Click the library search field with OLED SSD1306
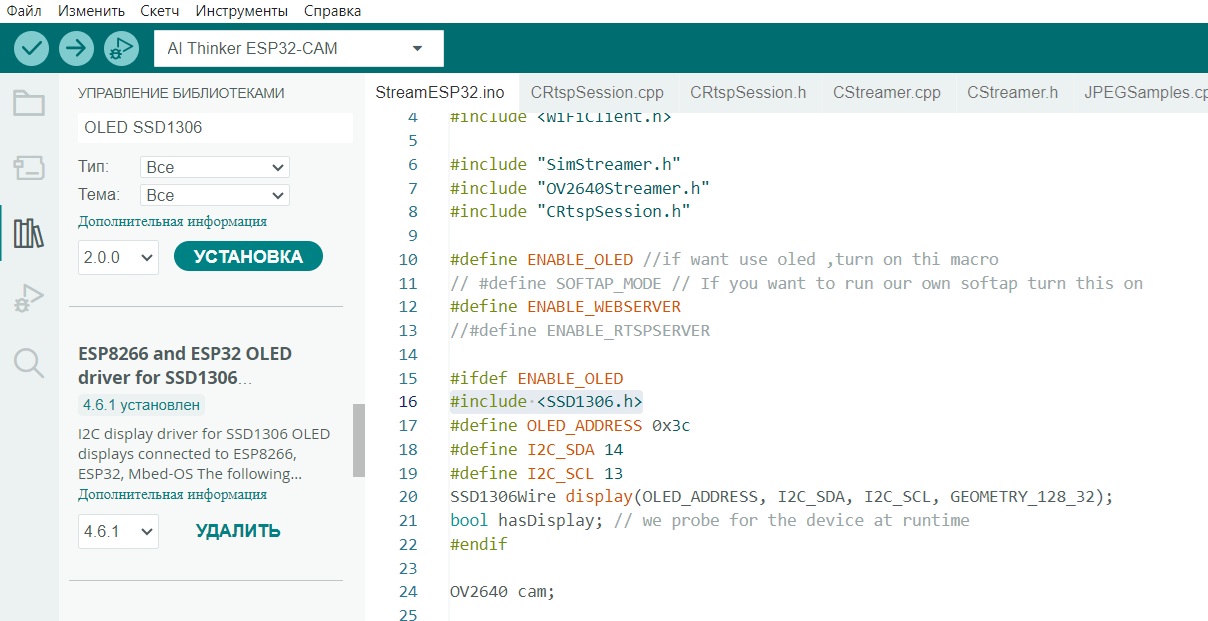The height and width of the screenshot is (621, 1208). (x=214, y=128)
